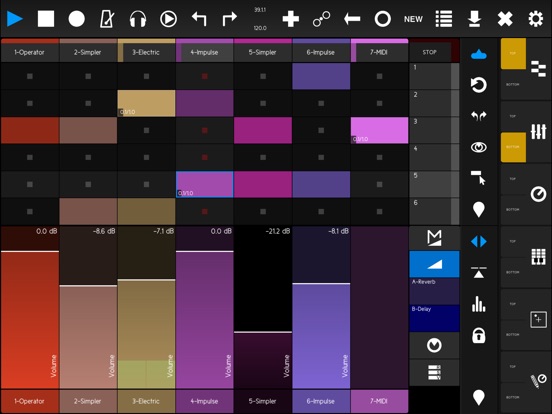Toggle the metronome icon
The width and height of the screenshot is (552, 414).
pos(107,19)
